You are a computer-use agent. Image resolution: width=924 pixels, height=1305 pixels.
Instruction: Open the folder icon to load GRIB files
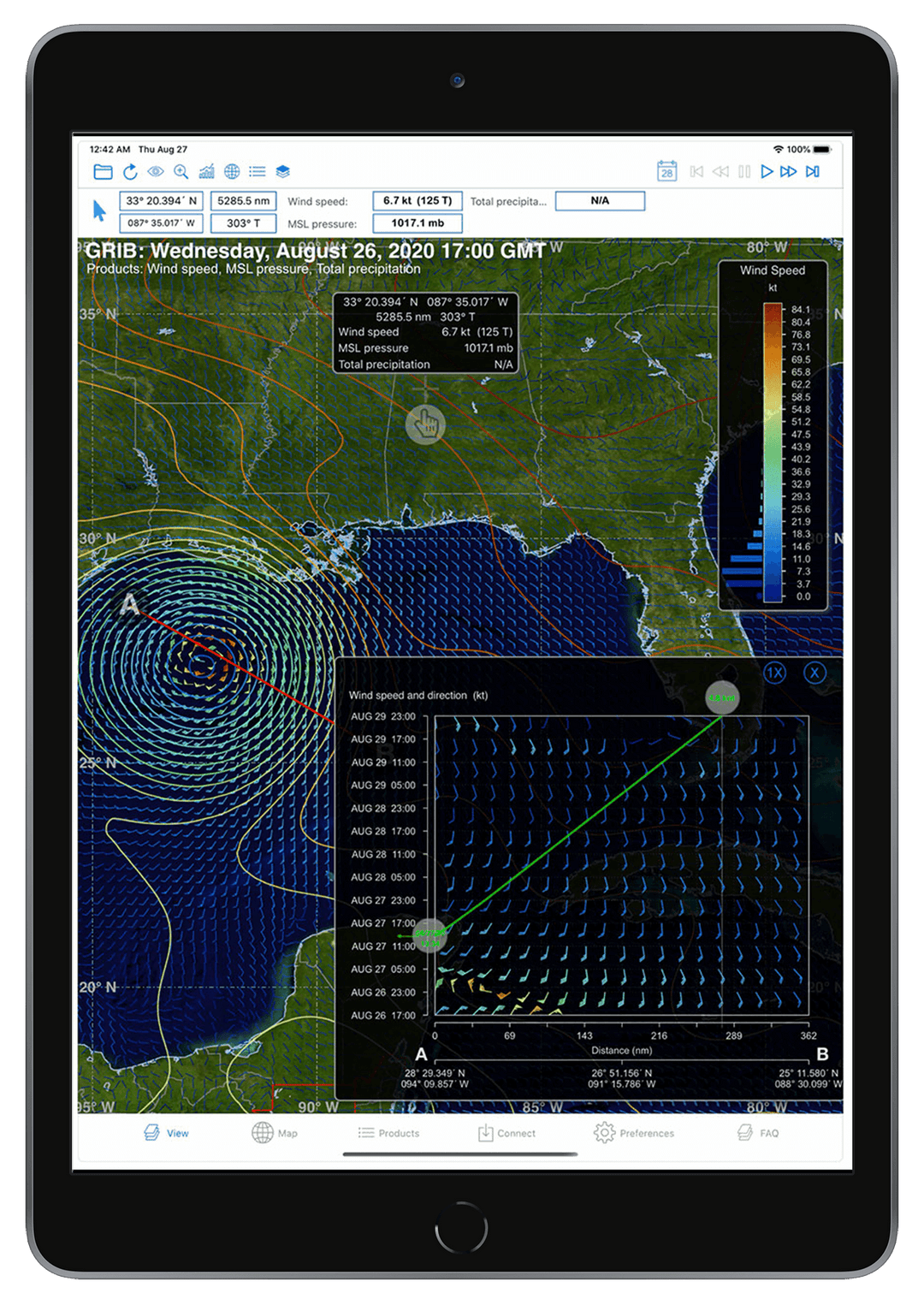pos(103,172)
